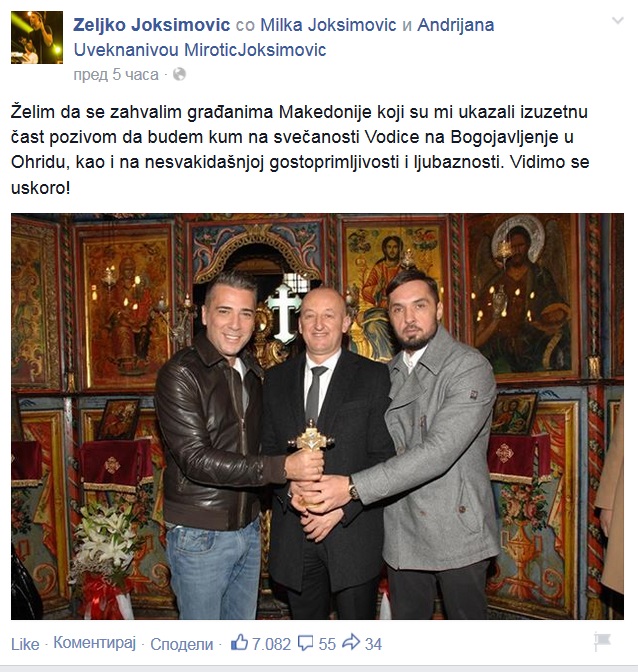View the 34 shares
Screen dimensions: 638x672
[x=373, y=644]
